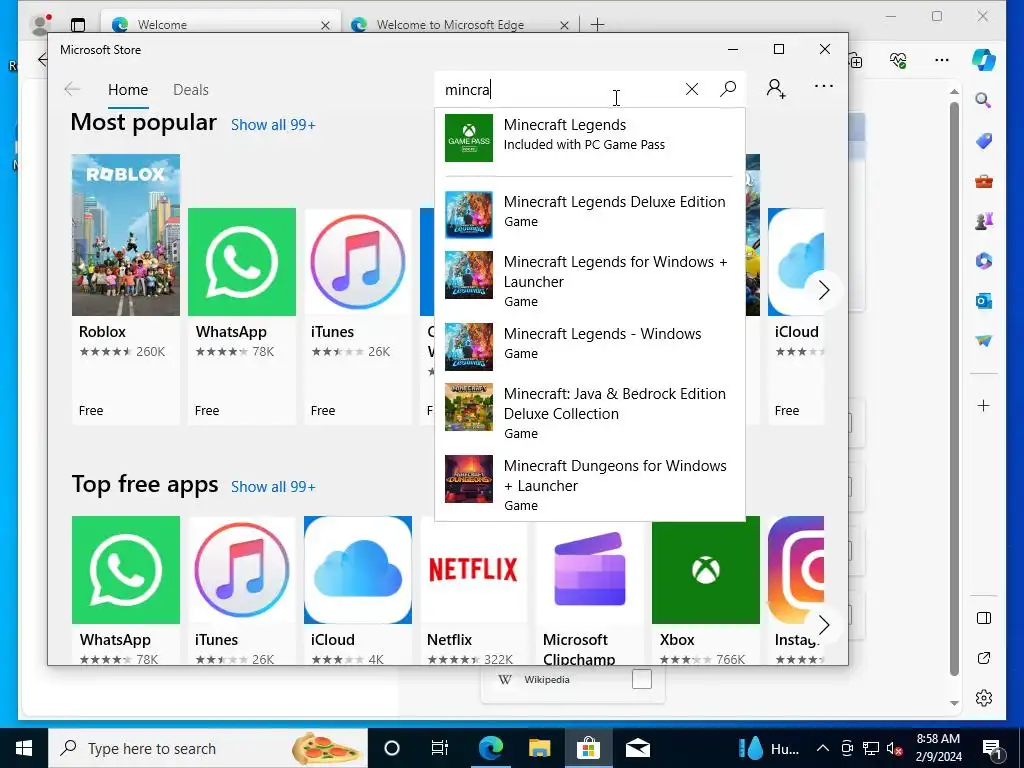Open the Windows Start button
The height and width of the screenshot is (768, 1024).
[x=24, y=748]
